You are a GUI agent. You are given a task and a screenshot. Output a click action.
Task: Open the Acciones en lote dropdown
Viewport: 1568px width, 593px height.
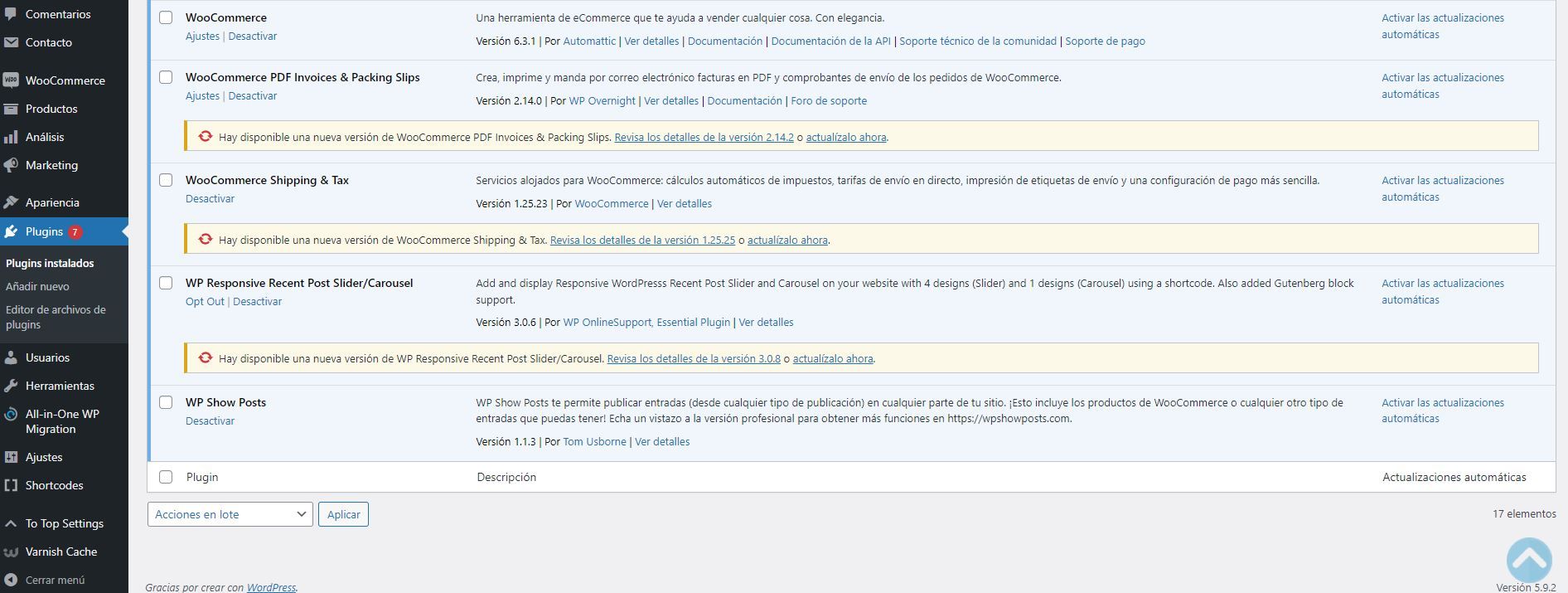[230, 514]
